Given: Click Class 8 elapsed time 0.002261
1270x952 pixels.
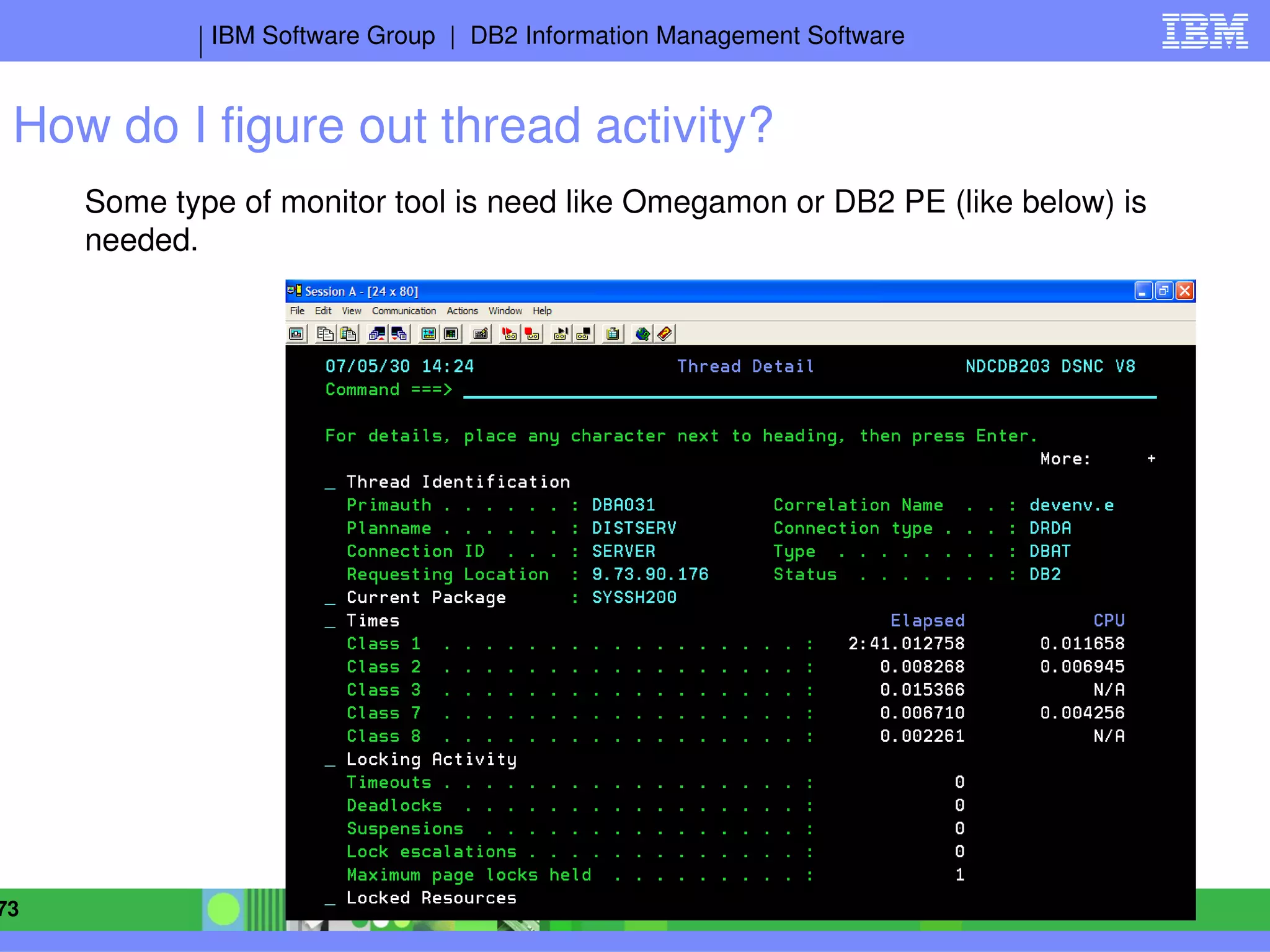Looking at the screenshot, I should tap(922, 736).
